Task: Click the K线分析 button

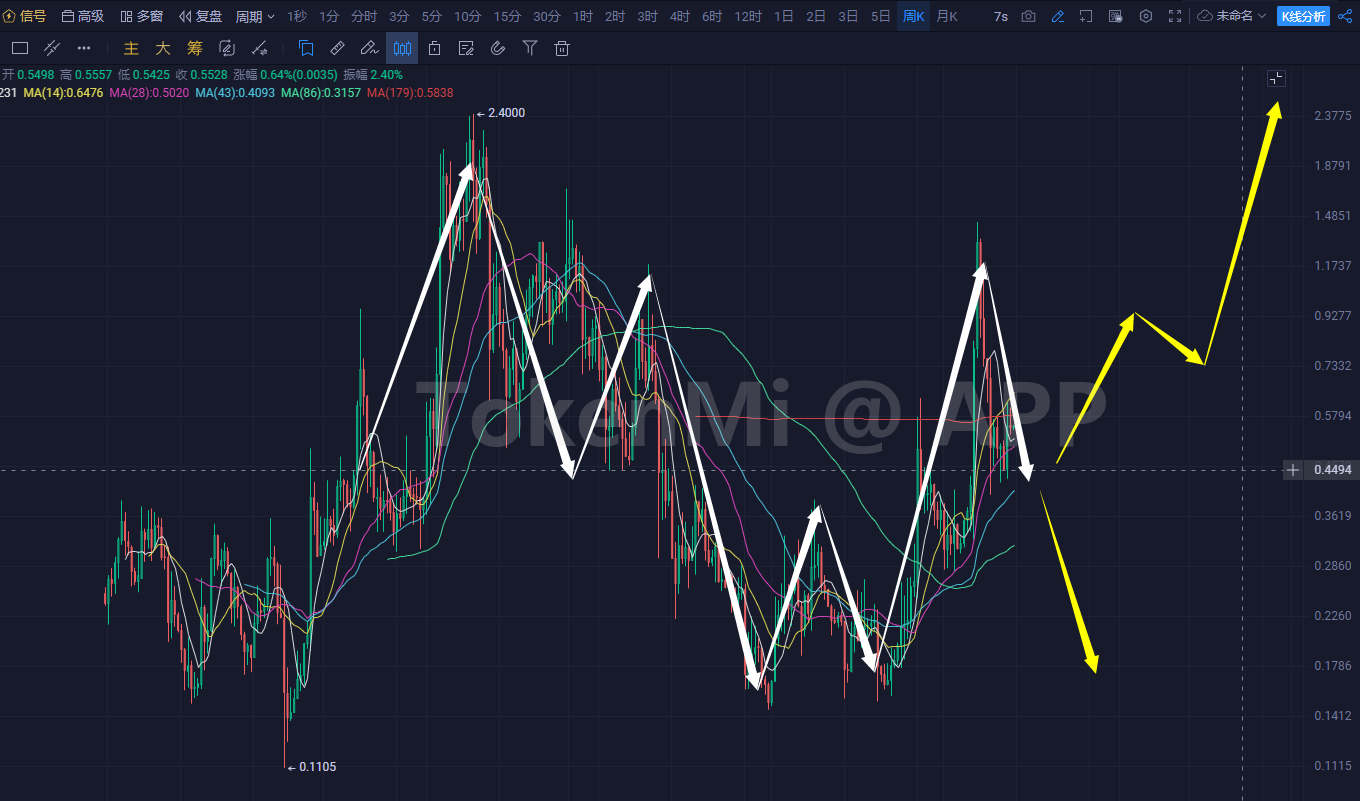Action: pyautogui.click(x=1303, y=17)
